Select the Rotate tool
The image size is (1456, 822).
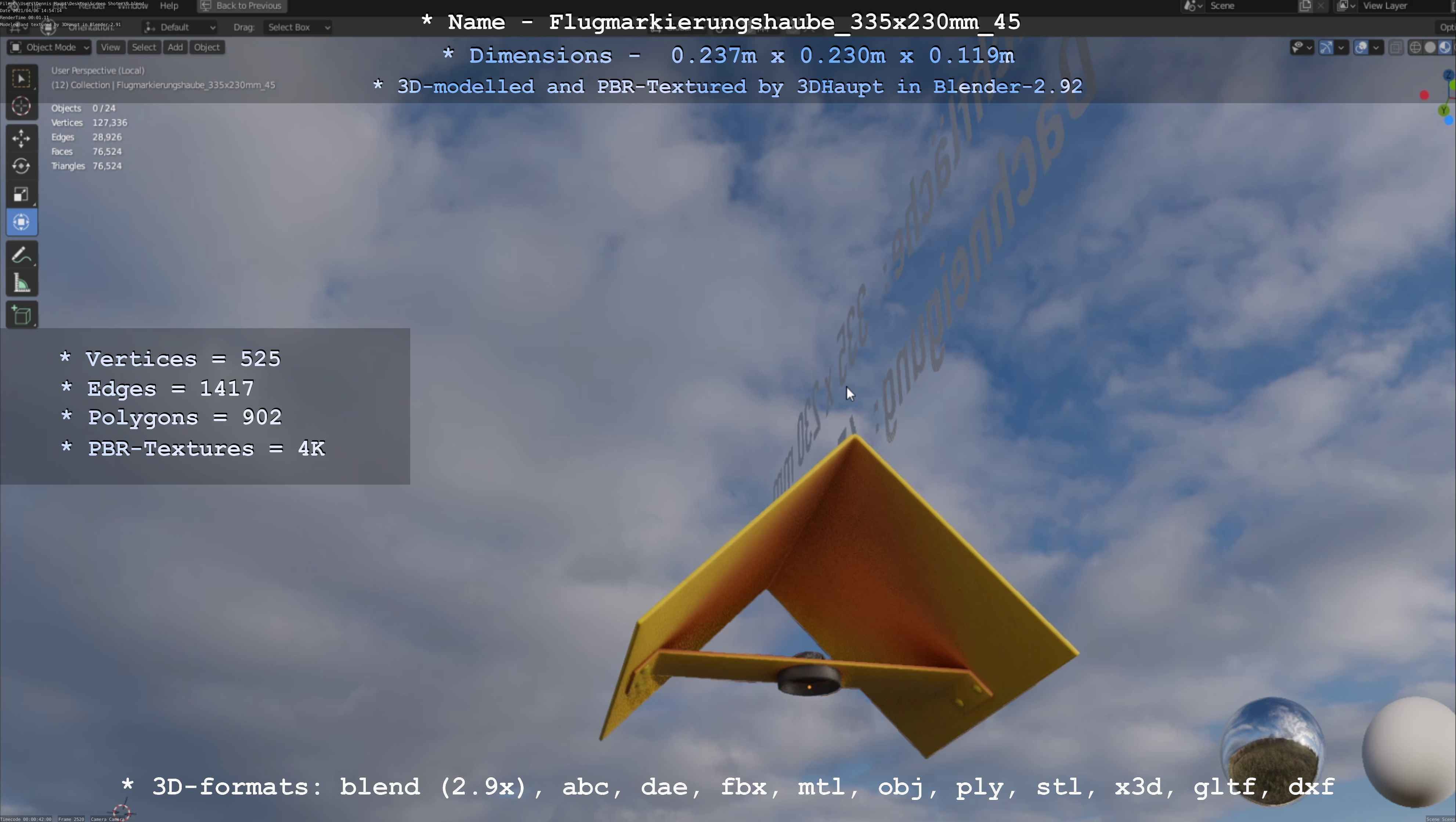21,166
